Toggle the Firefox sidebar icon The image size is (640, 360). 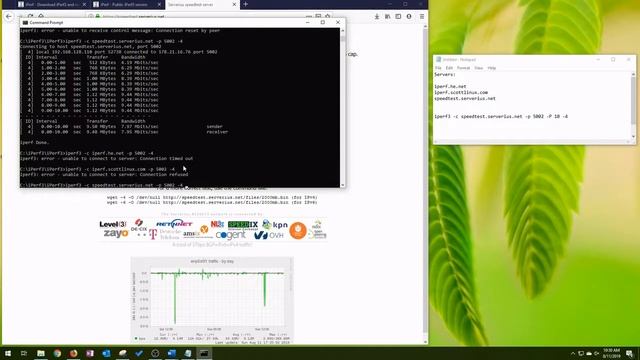coord(398,16)
